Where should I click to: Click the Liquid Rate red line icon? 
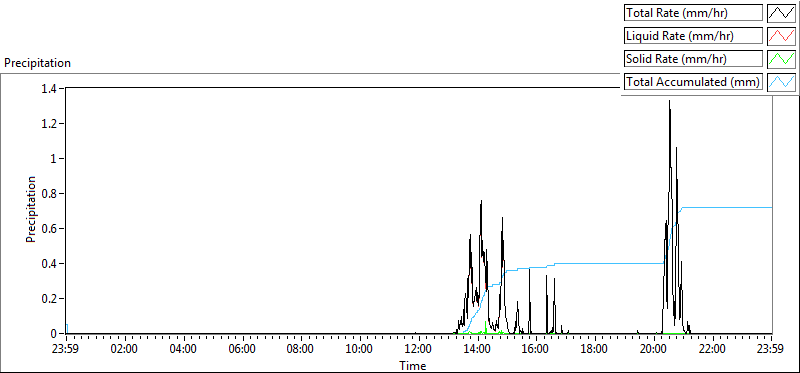(x=782, y=36)
